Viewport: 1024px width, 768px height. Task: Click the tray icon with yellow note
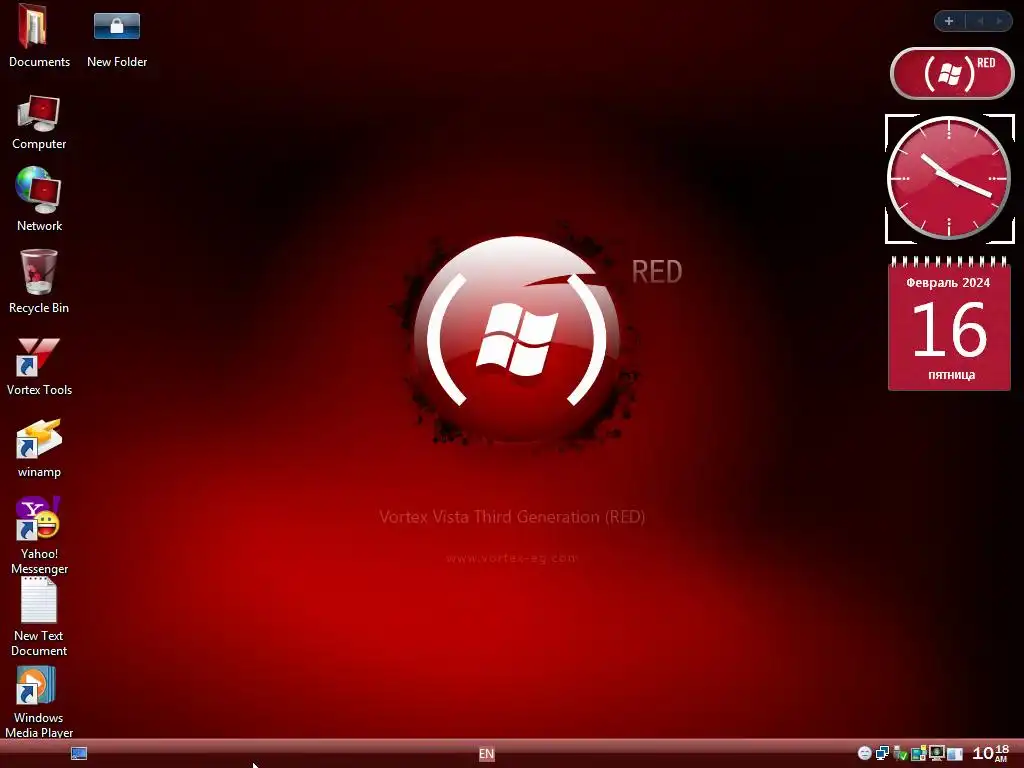point(919,753)
